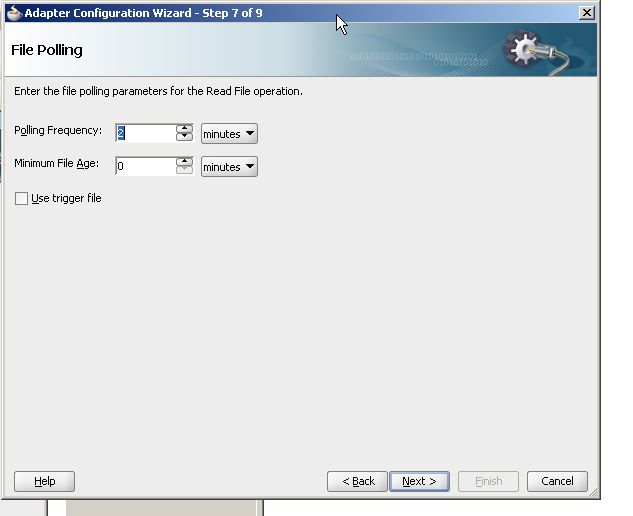The image size is (633, 516).
Task: Click the wizard title bar app icon
Action: pyautogui.click(x=14, y=13)
